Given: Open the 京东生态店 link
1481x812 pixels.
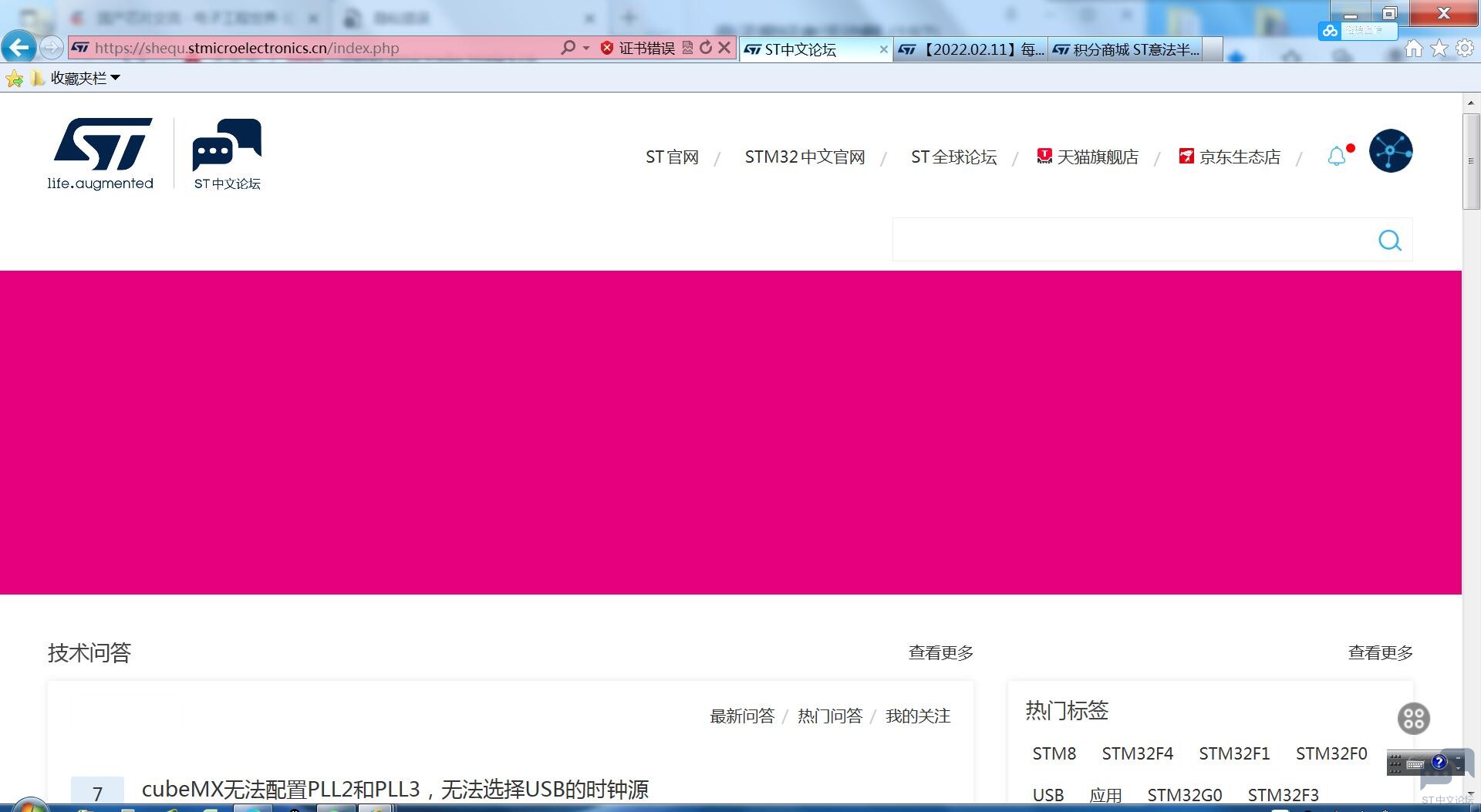Looking at the screenshot, I should (x=1230, y=157).
